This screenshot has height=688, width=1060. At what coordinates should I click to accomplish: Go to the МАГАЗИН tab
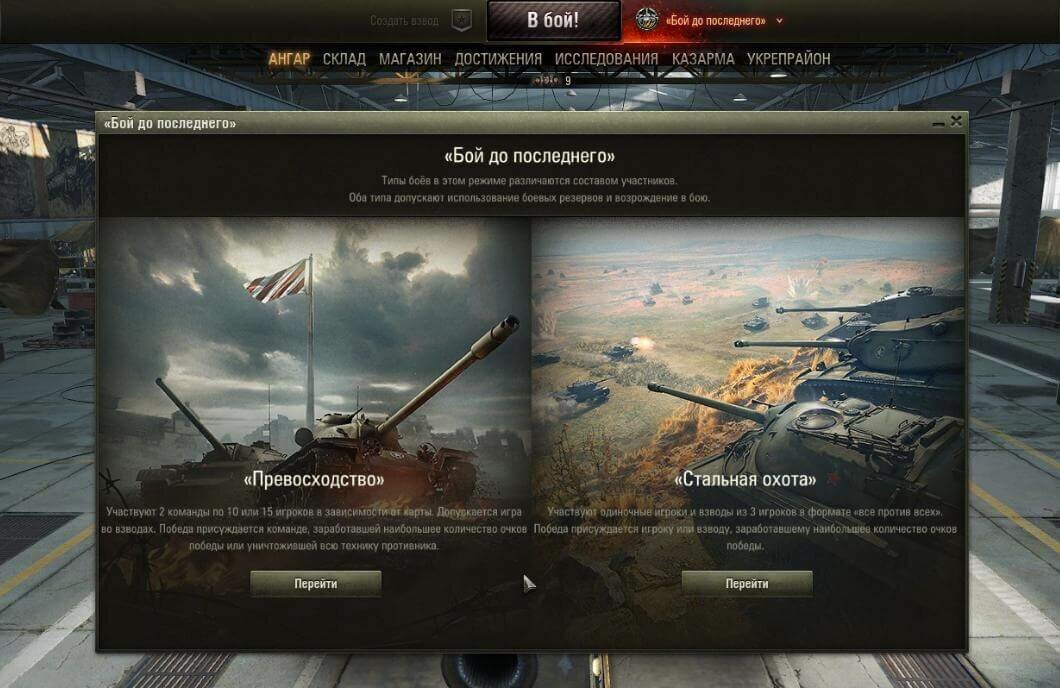click(x=410, y=59)
